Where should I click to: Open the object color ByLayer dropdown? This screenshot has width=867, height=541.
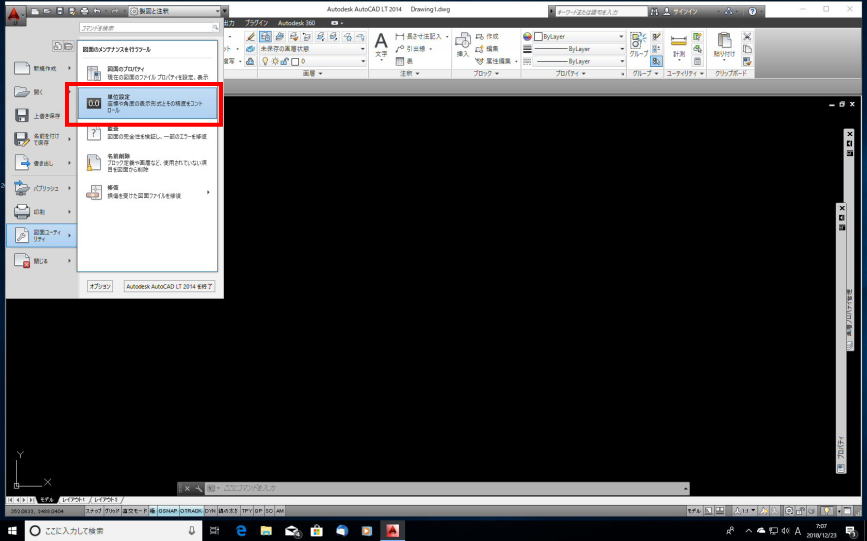point(578,37)
